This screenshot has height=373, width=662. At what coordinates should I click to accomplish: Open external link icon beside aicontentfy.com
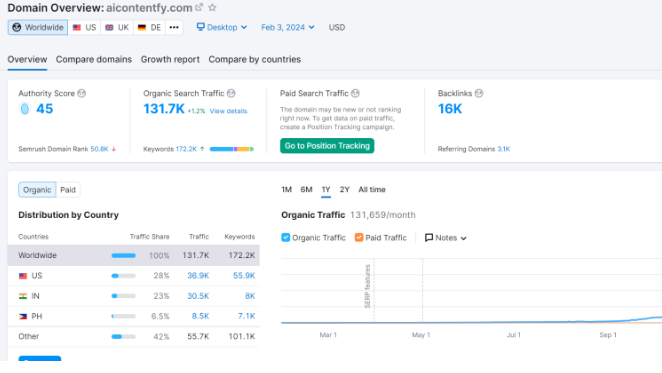(x=199, y=7)
